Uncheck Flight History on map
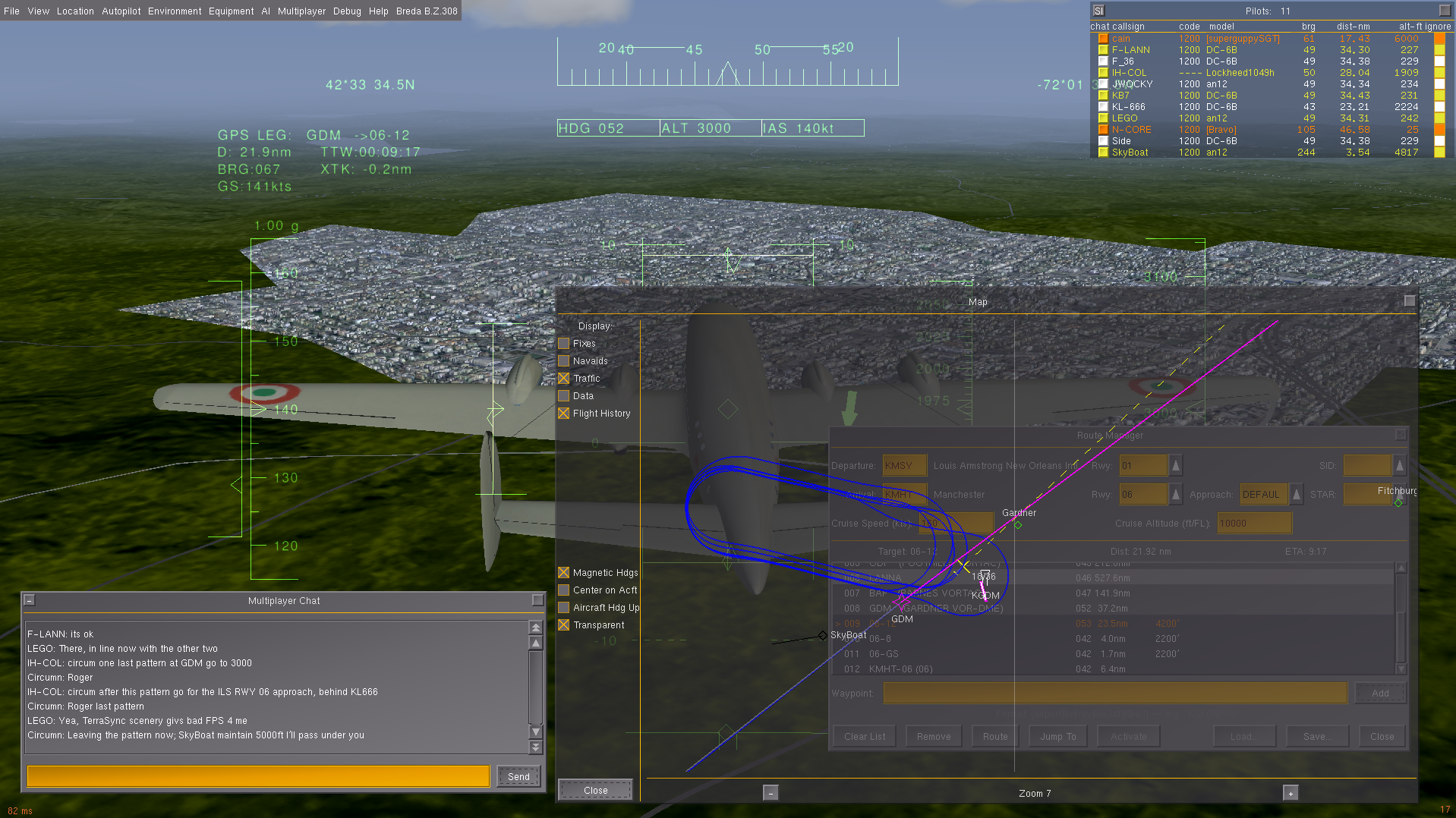Viewport: 1456px width, 818px height. pyautogui.click(x=564, y=414)
